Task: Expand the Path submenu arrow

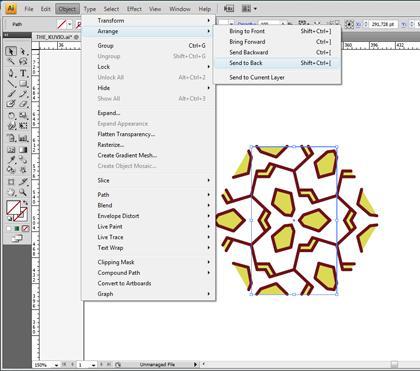Action: coord(209,194)
